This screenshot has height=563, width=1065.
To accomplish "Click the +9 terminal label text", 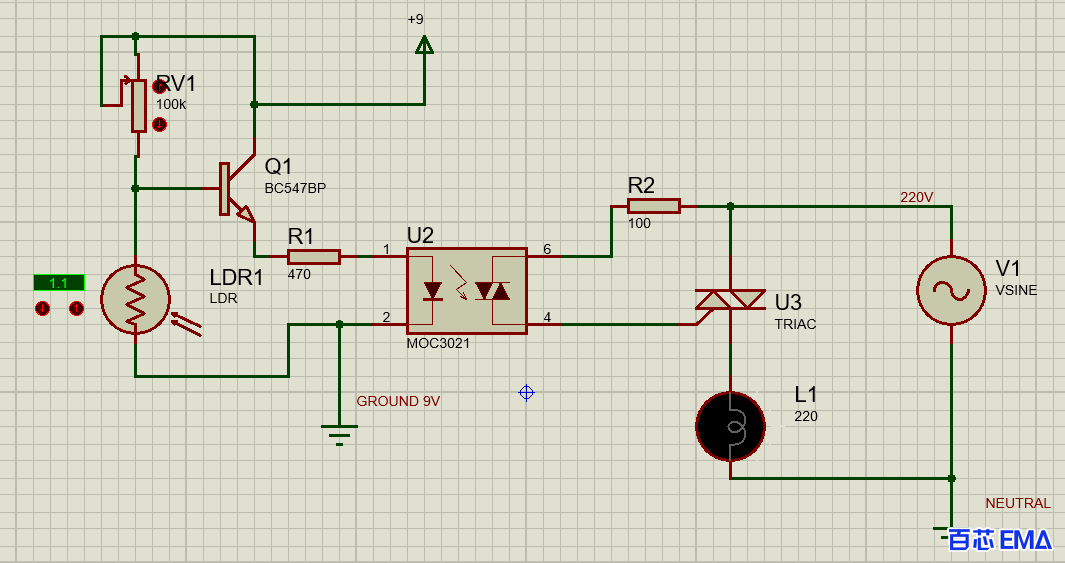I will (x=416, y=19).
